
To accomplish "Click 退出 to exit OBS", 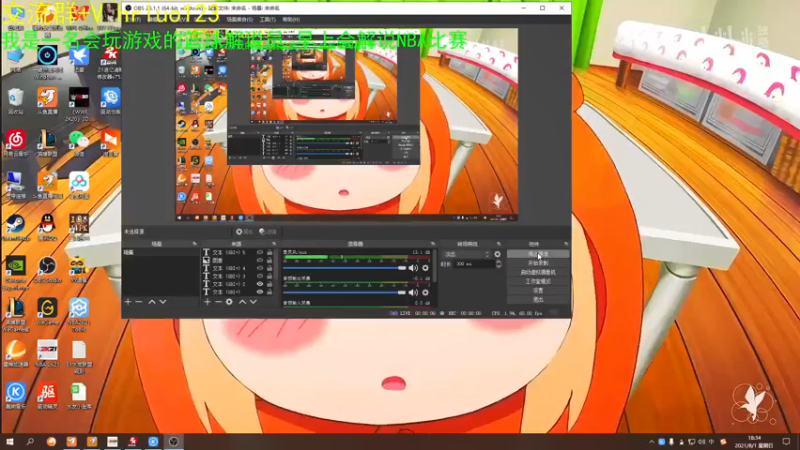I will point(538,299).
